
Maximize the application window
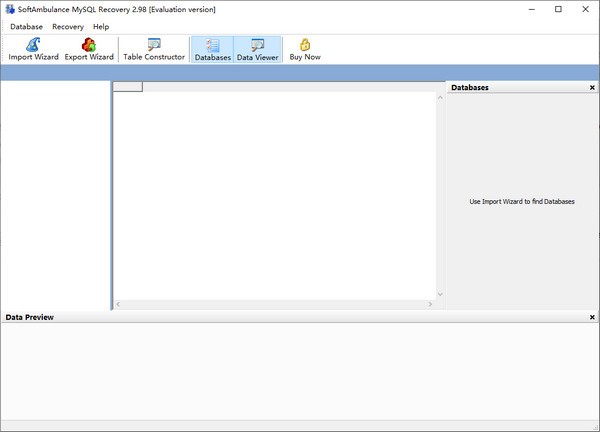tap(558, 9)
